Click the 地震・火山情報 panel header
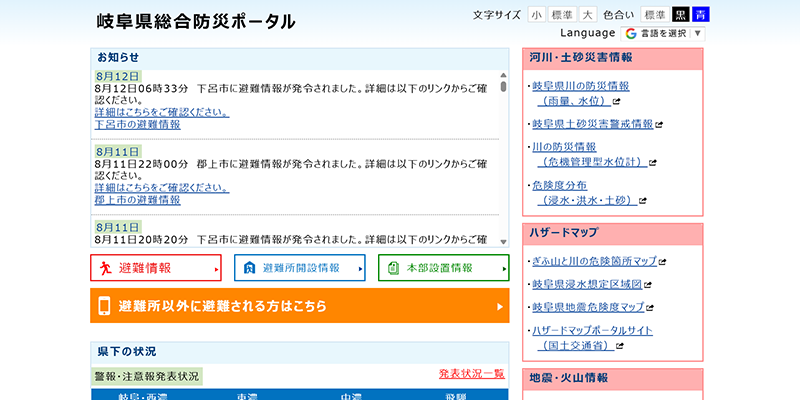The width and height of the screenshot is (800, 400). [613, 379]
